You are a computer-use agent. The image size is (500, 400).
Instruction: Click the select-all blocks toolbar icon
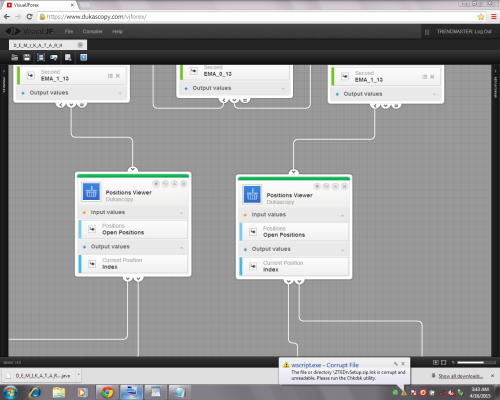(x=41, y=57)
